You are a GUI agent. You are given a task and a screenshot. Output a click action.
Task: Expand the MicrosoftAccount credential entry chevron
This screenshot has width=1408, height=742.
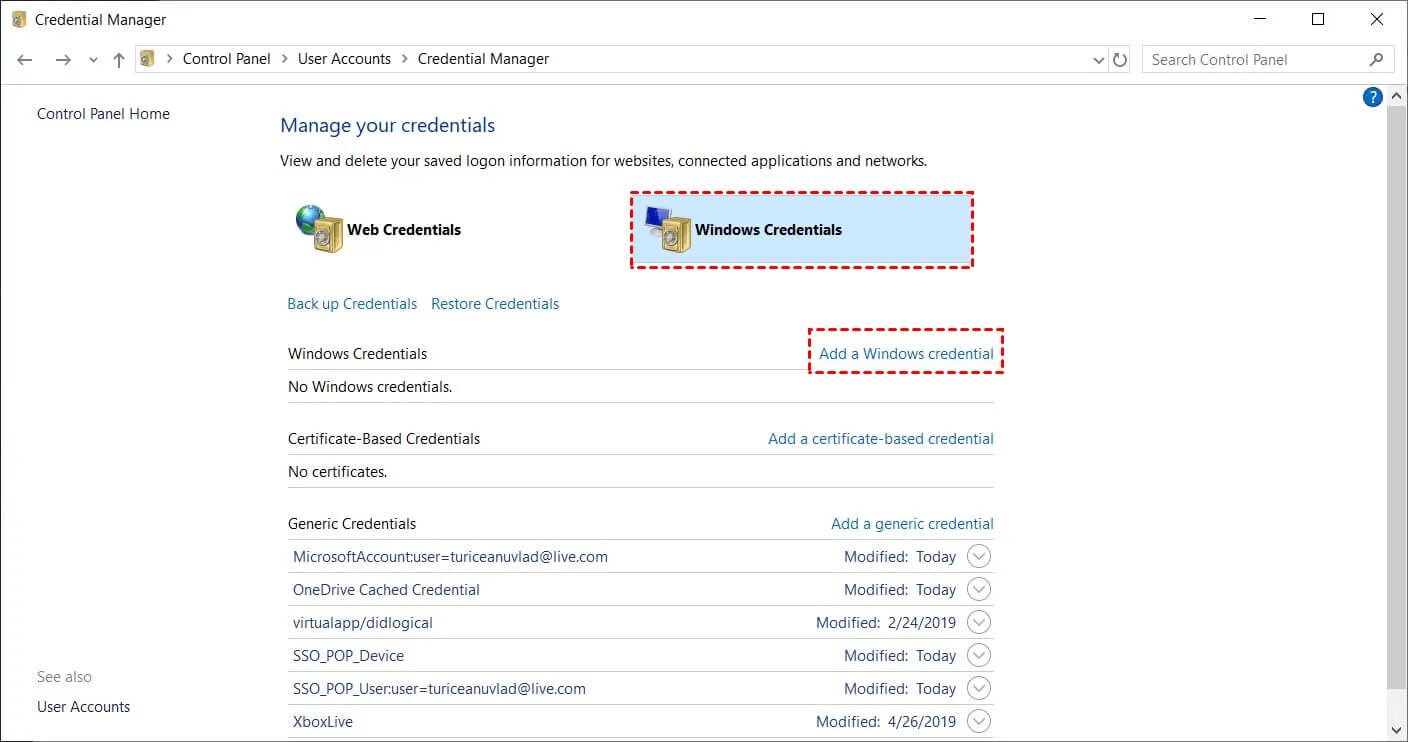(x=979, y=557)
